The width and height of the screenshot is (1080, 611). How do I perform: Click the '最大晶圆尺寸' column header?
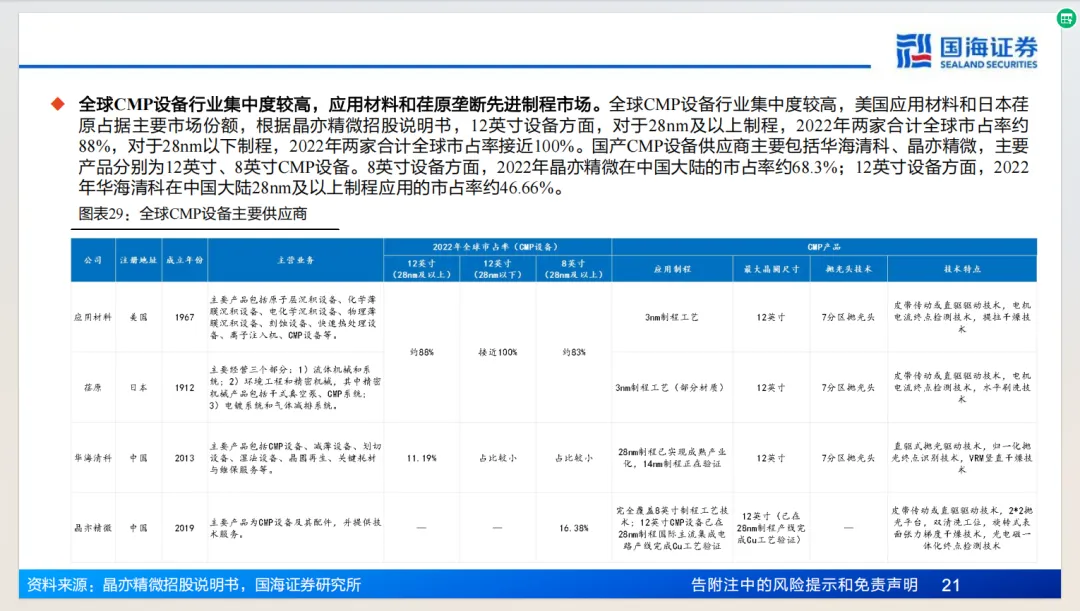point(771,269)
